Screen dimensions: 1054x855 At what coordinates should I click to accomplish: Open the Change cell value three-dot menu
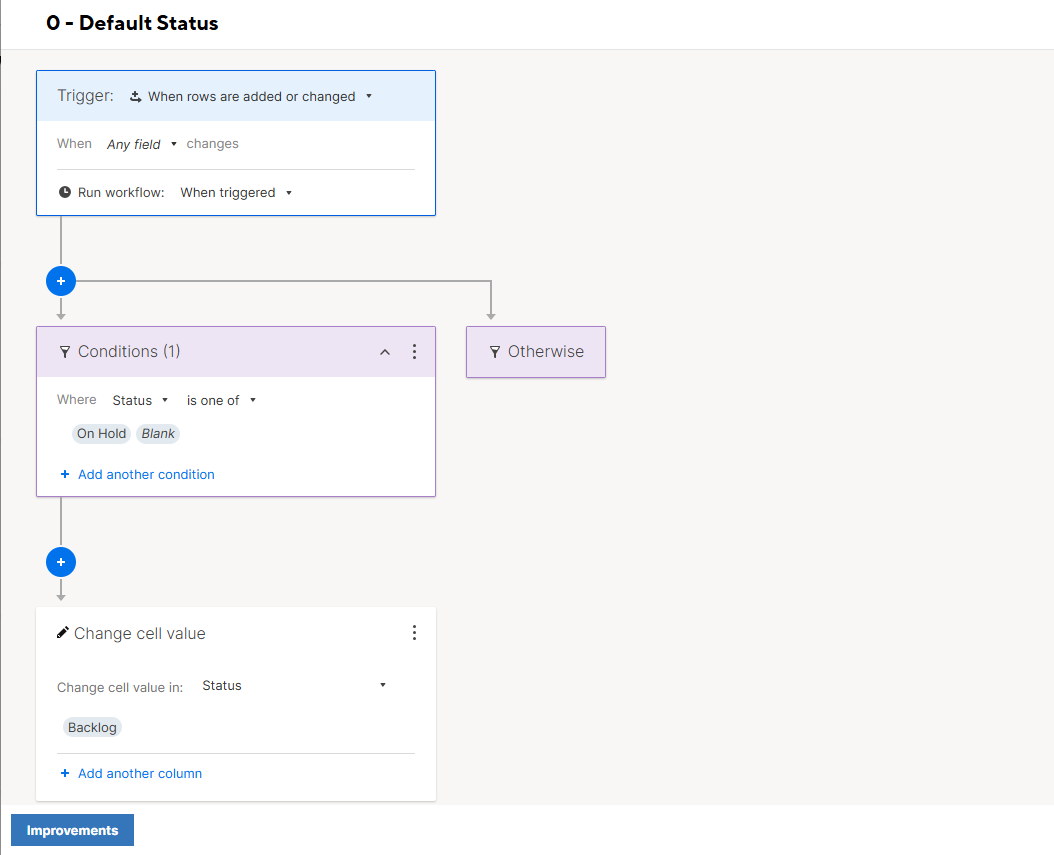point(415,633)
